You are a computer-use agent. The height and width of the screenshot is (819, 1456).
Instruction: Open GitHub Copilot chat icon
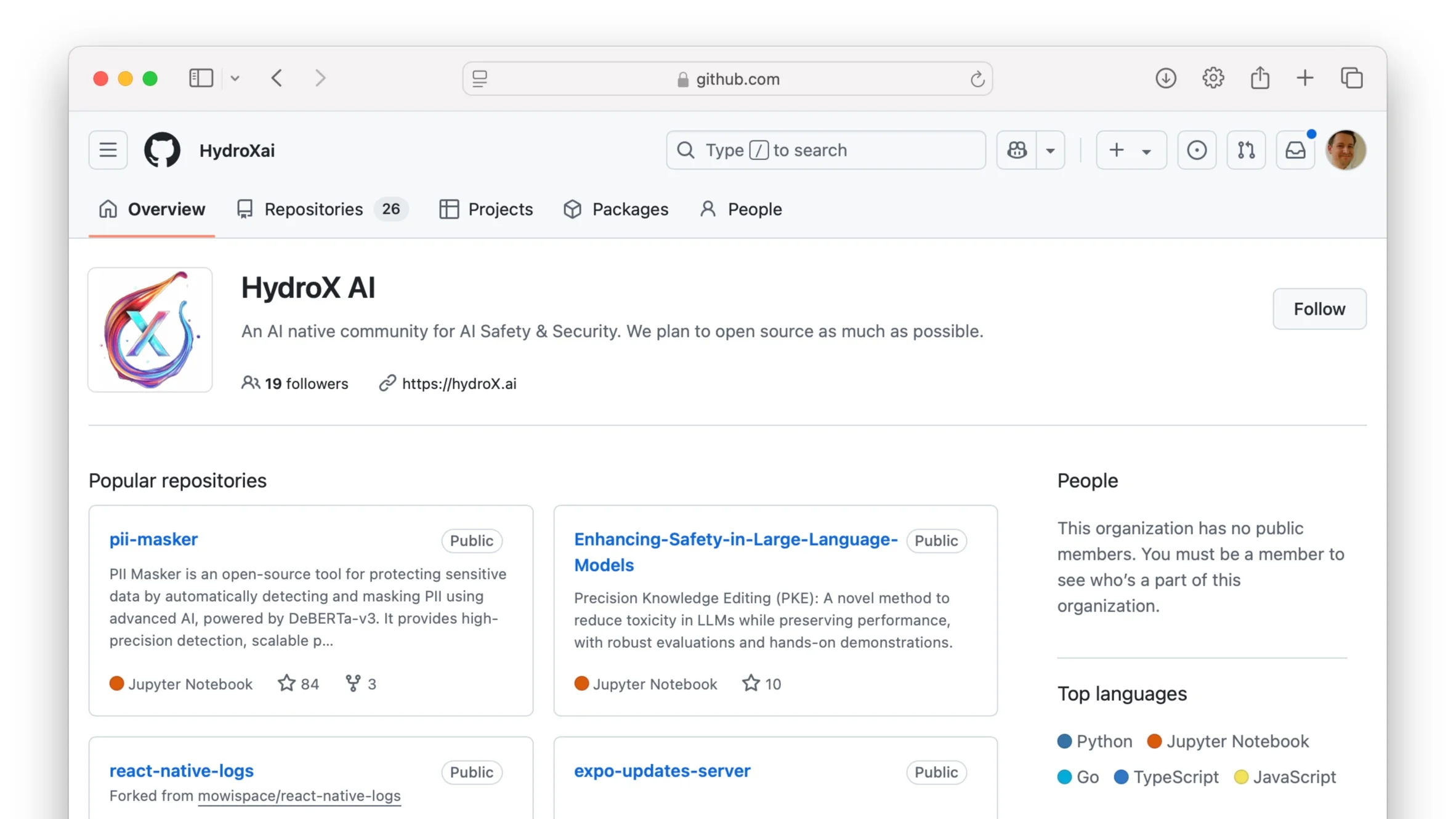point(1017,150)
